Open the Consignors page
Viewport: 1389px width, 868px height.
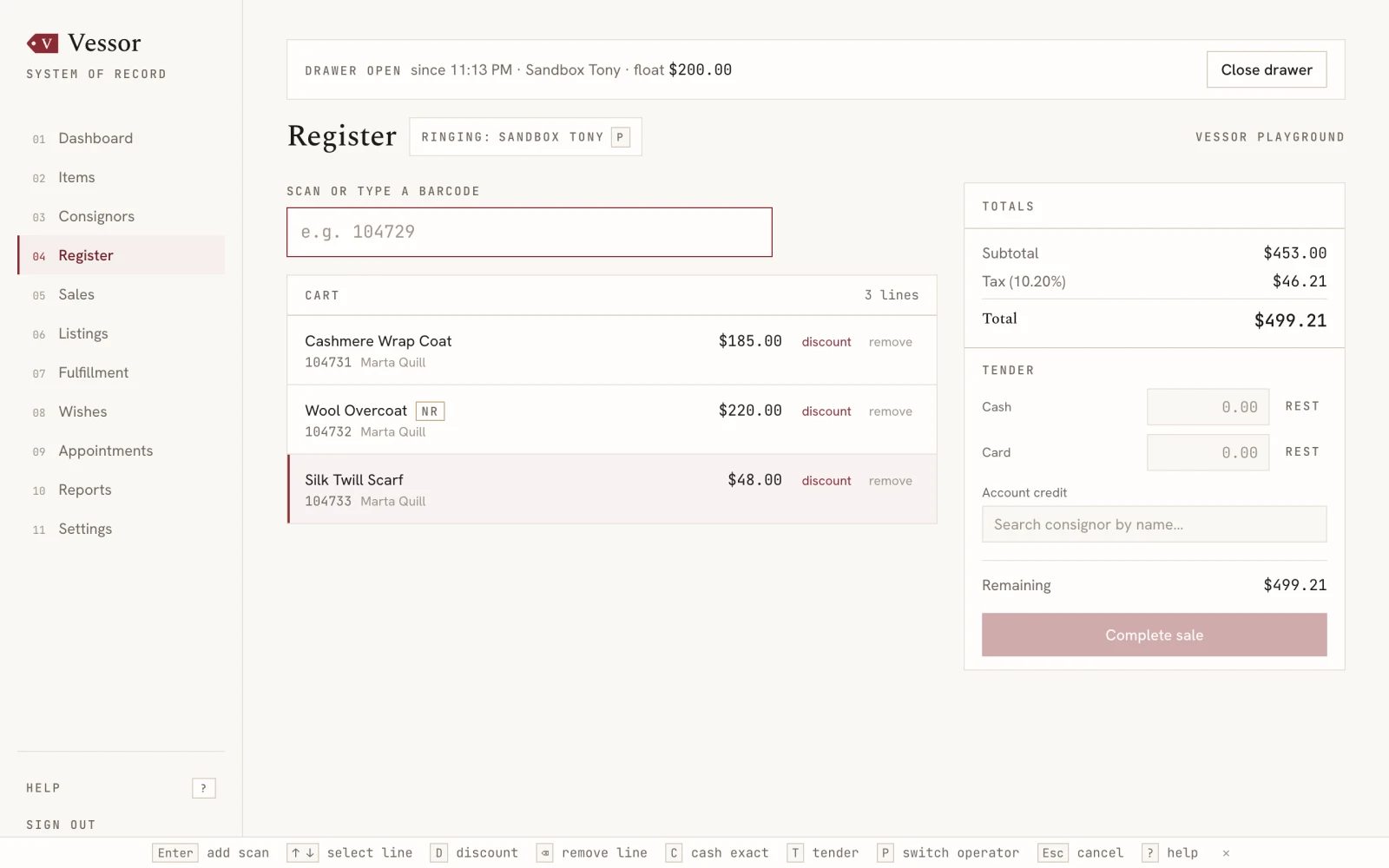(121, 216)
